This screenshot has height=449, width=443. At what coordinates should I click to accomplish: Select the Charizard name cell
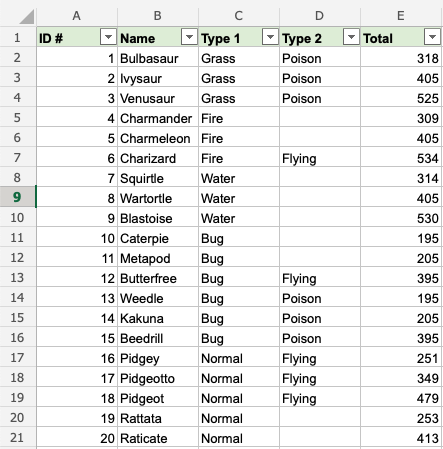[158, 158]
